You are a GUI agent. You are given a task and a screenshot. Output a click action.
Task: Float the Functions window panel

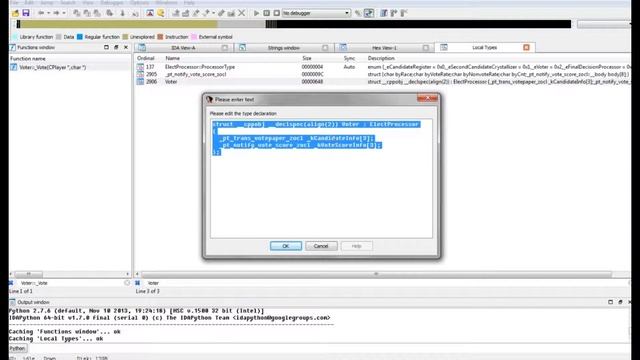pos(116,47)
